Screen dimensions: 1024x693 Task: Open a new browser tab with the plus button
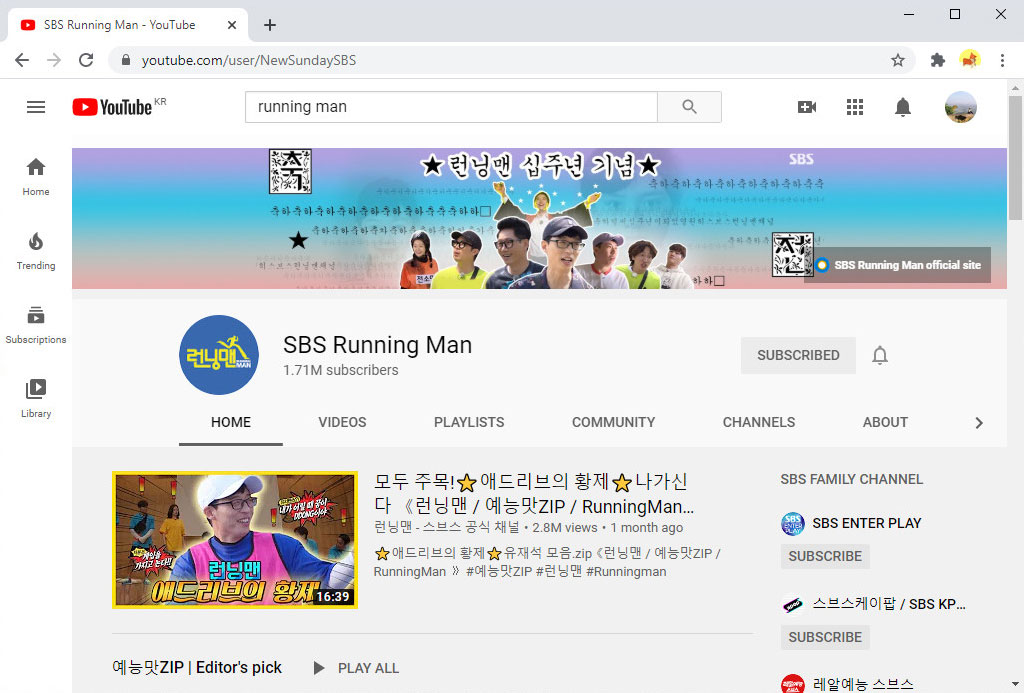coord(270,25)
